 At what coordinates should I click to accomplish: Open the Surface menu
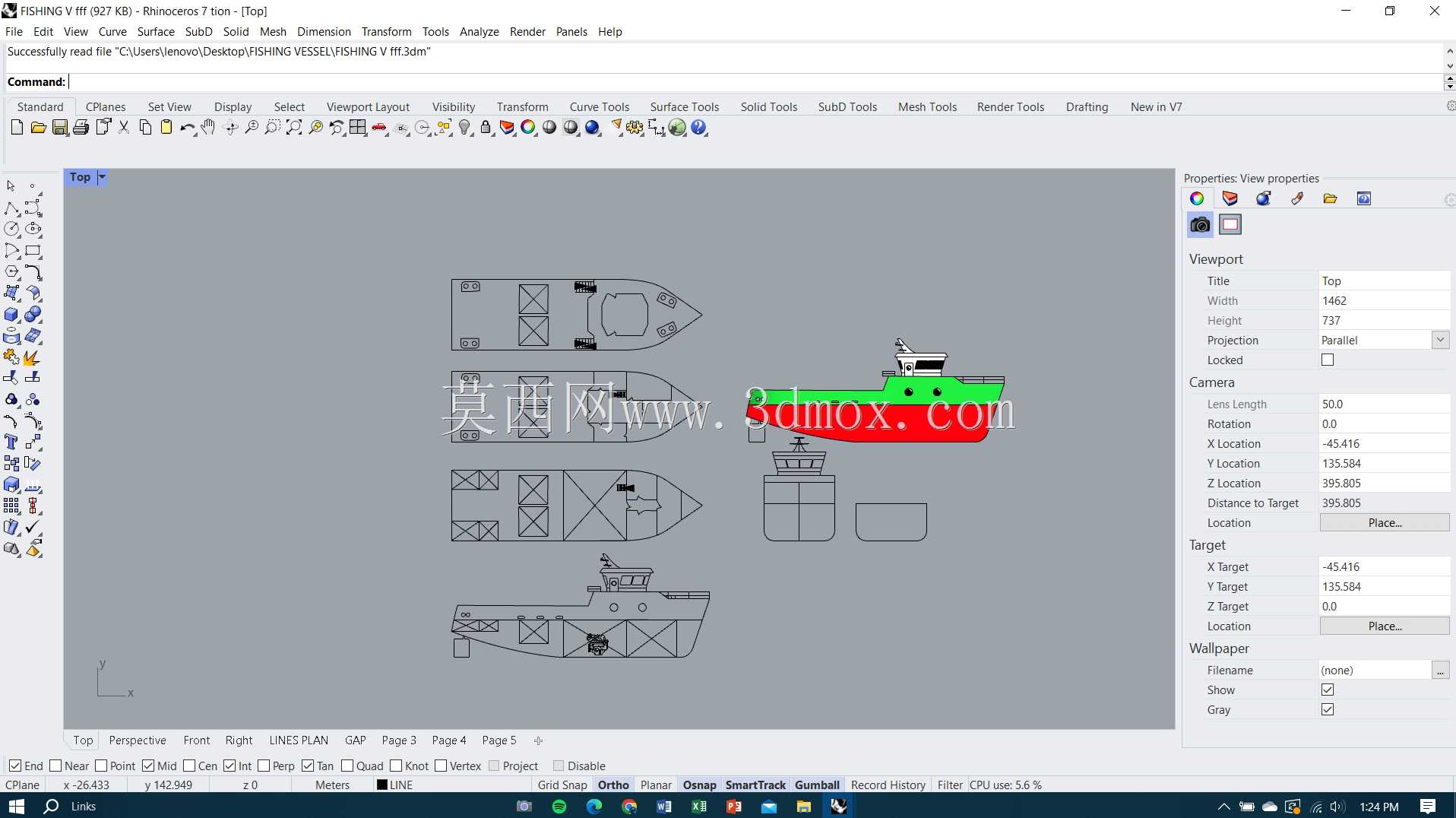coord(156,32)
